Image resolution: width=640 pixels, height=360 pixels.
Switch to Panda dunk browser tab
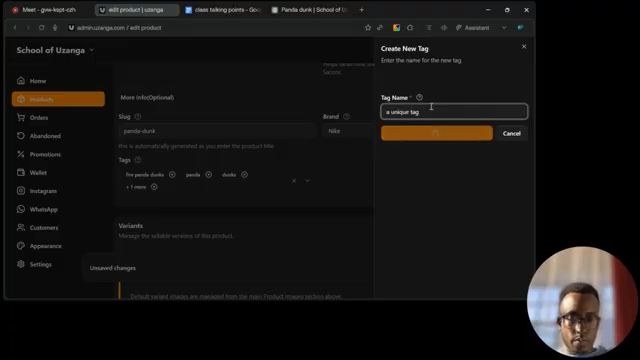pos(310,10)
